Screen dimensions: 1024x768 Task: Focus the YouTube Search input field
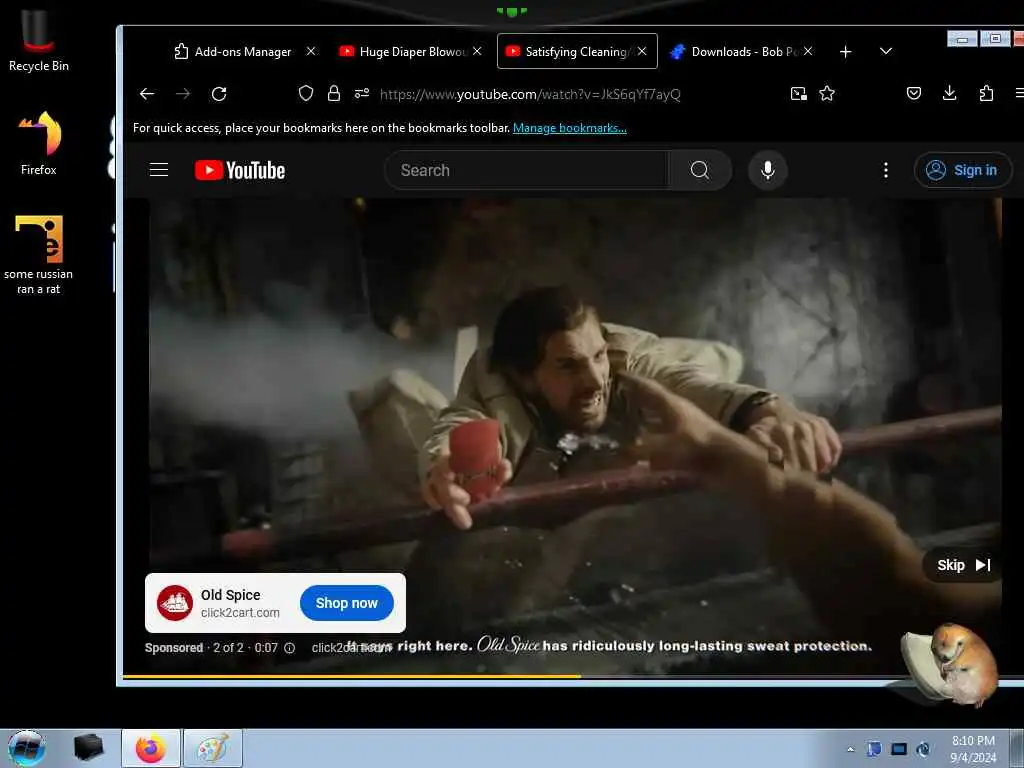pyautogui.click(x=526, y=170)
